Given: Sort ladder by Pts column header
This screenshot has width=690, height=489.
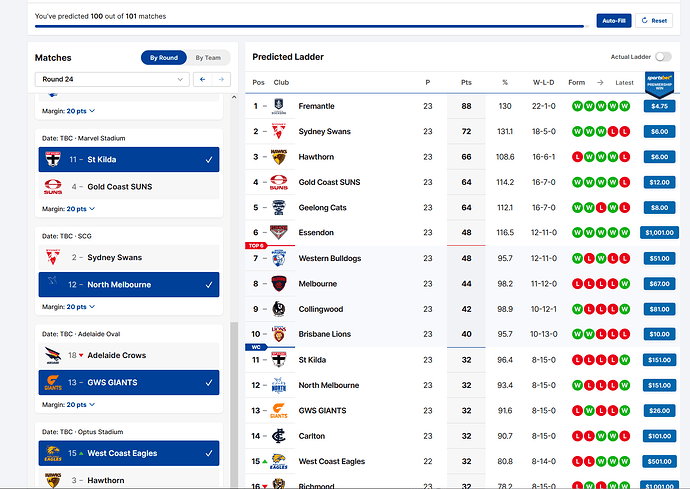Looking at the screenshot, I should (x=466, y=82).
